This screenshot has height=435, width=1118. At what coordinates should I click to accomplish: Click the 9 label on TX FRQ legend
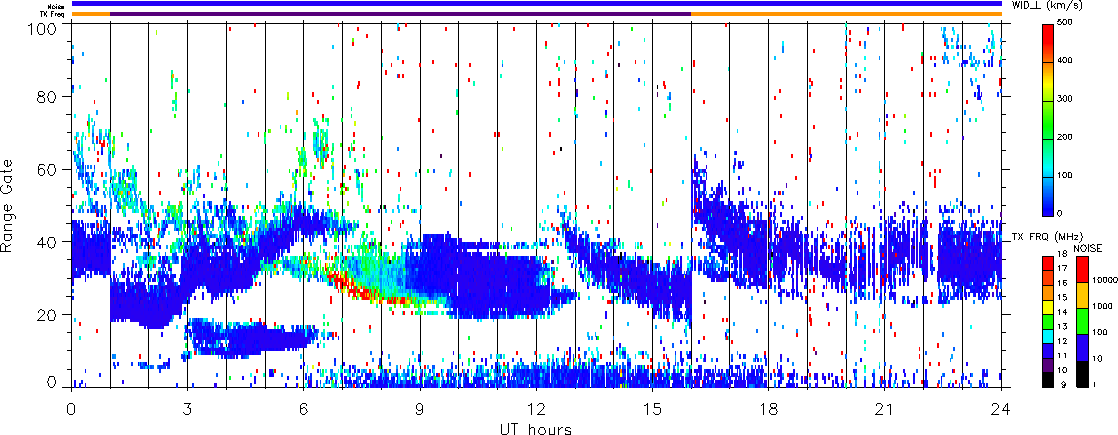point(1063,384)
